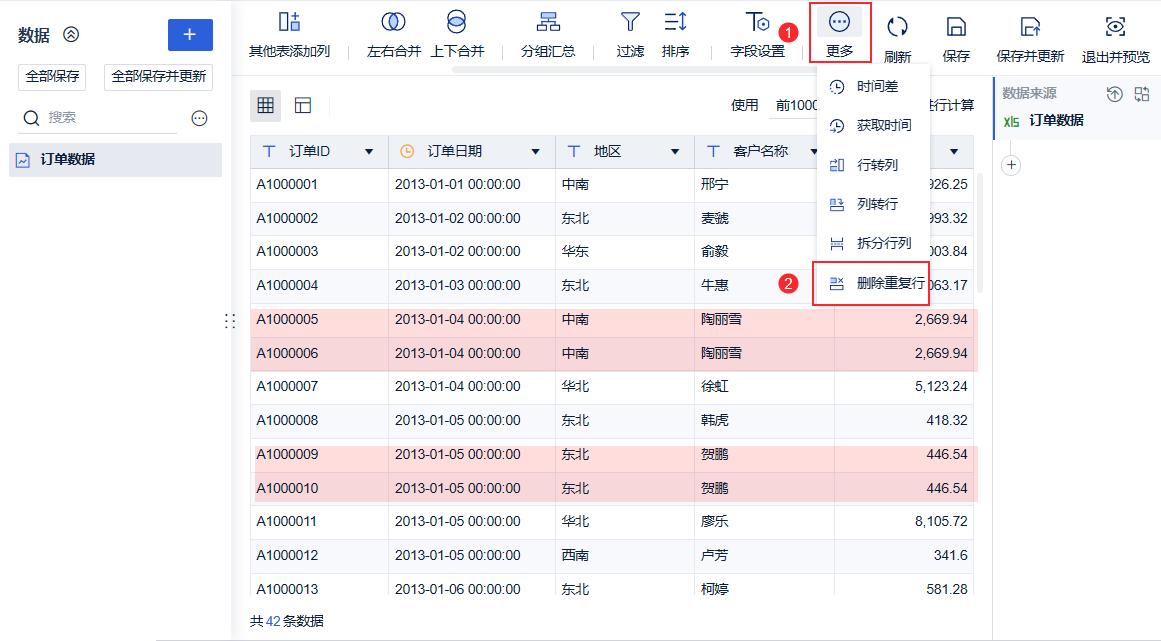This screenshot has width=1161, height=641.
Task: Click the 42 total record count link
Action: click(x=272, y=622)
